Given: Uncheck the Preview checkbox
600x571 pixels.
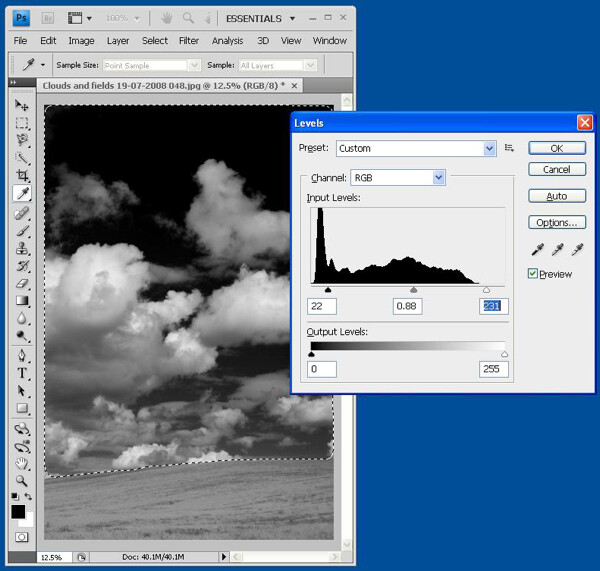Looking at the screenshot, I should [x=533, y=274].
